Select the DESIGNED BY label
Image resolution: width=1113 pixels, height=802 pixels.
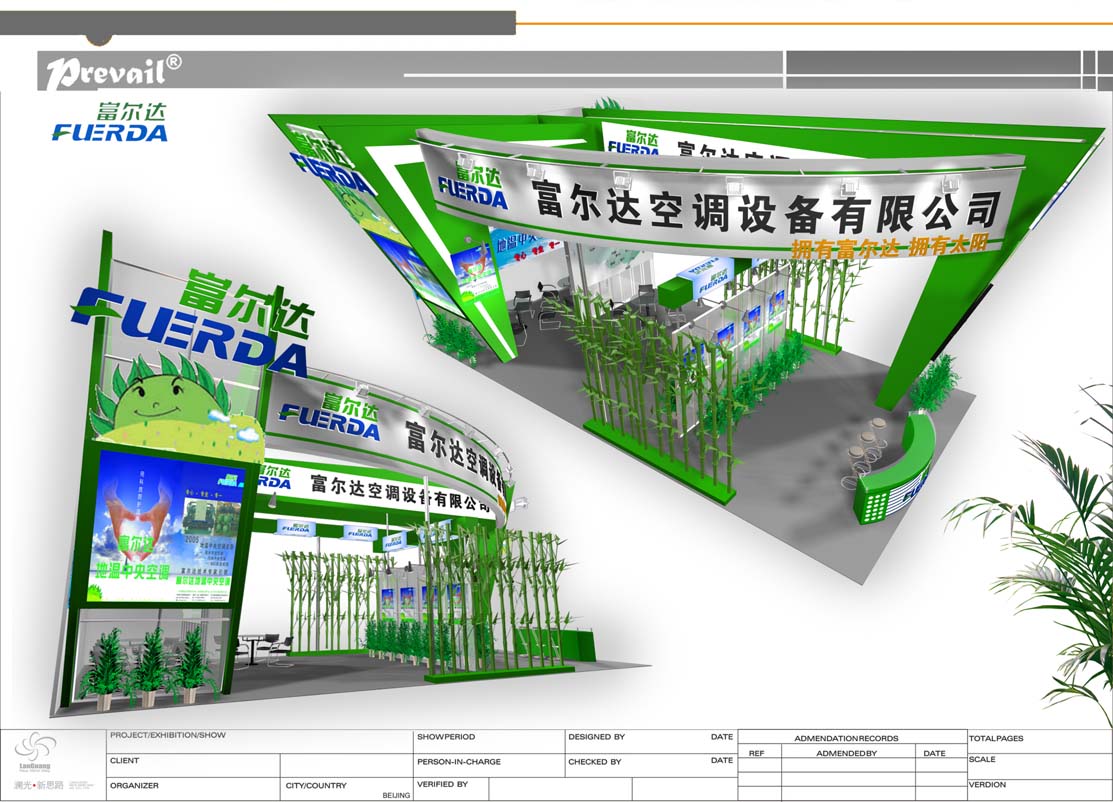tap(596, 737)
